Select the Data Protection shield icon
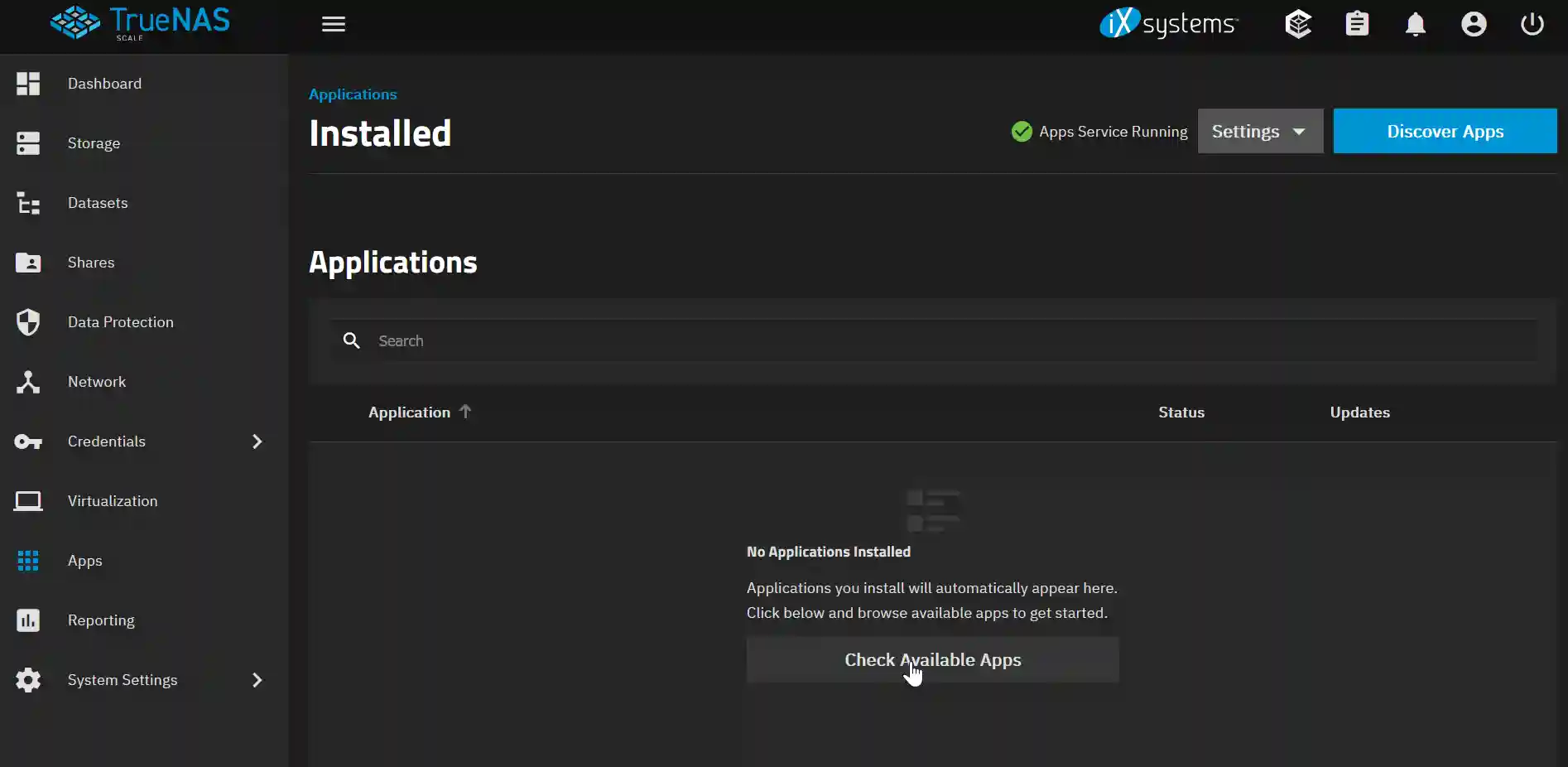 click(29, 322)
